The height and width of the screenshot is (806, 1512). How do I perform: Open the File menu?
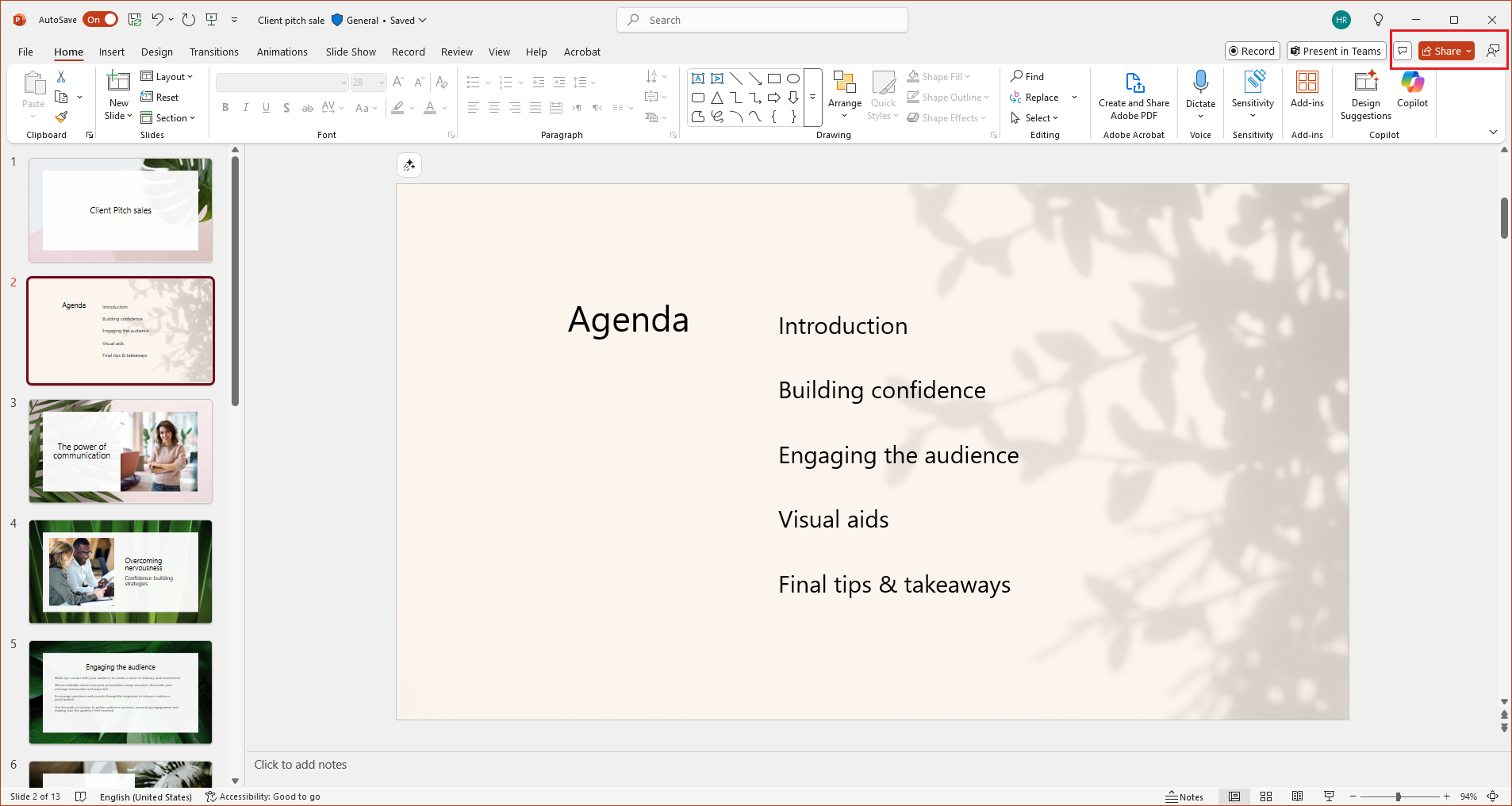[x=25, y=52]
